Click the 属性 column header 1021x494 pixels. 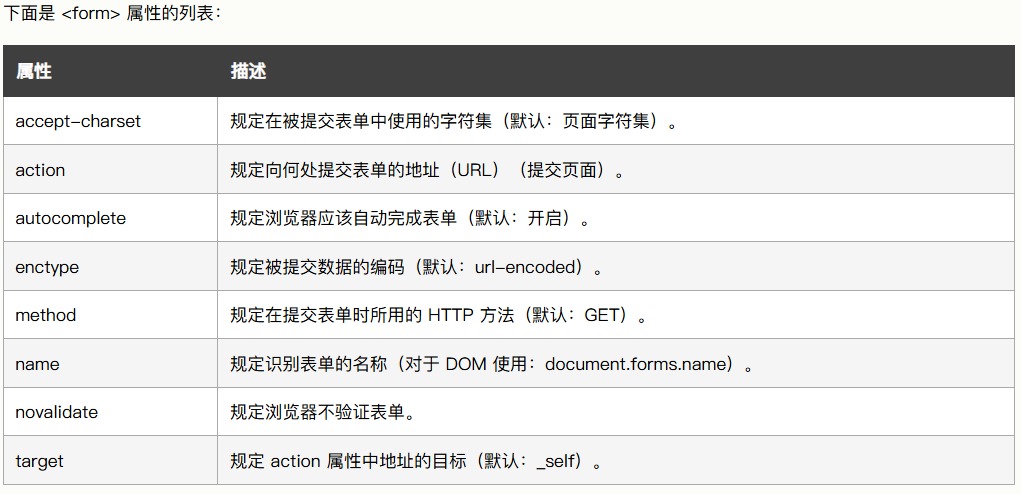point(34,72)
